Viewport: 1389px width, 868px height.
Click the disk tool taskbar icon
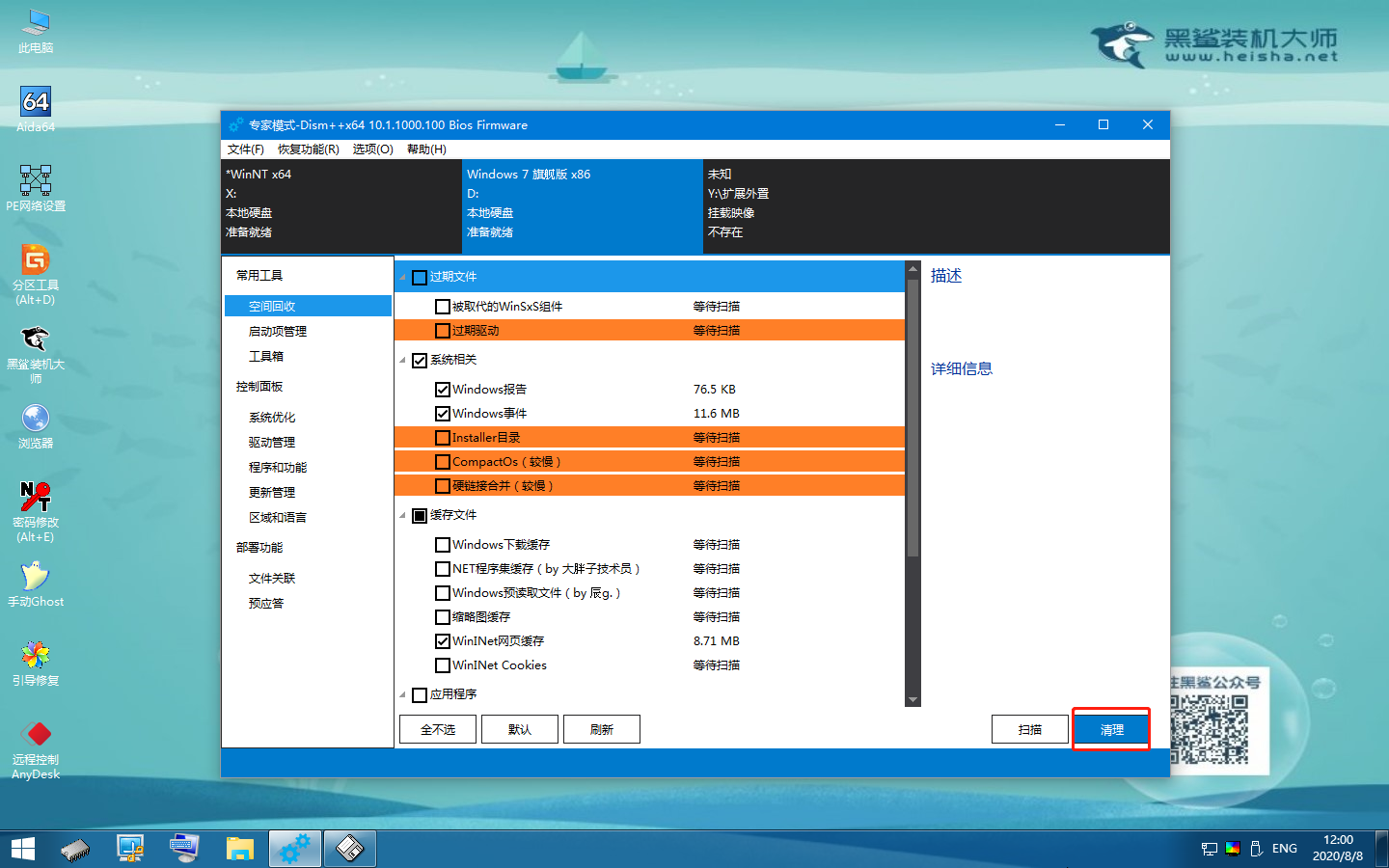tap(349, 849)
